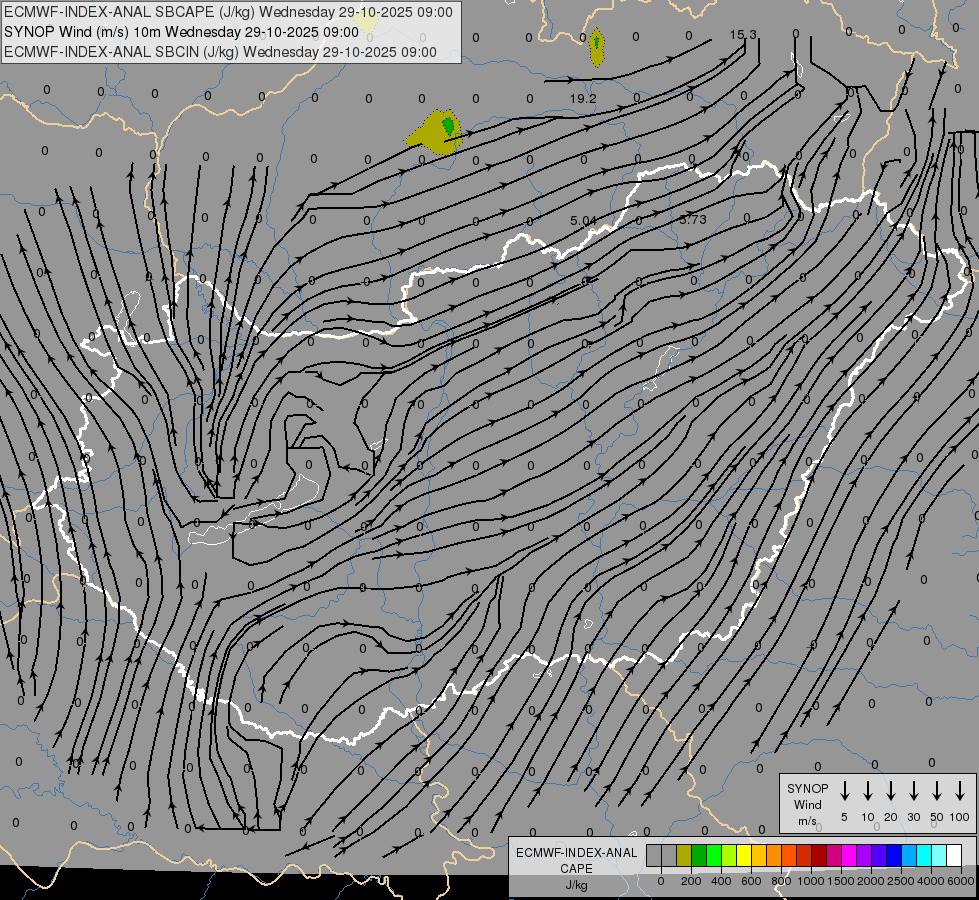Pick the white CAPE legend swatch
979x900 pixels.
pos(954,856)
